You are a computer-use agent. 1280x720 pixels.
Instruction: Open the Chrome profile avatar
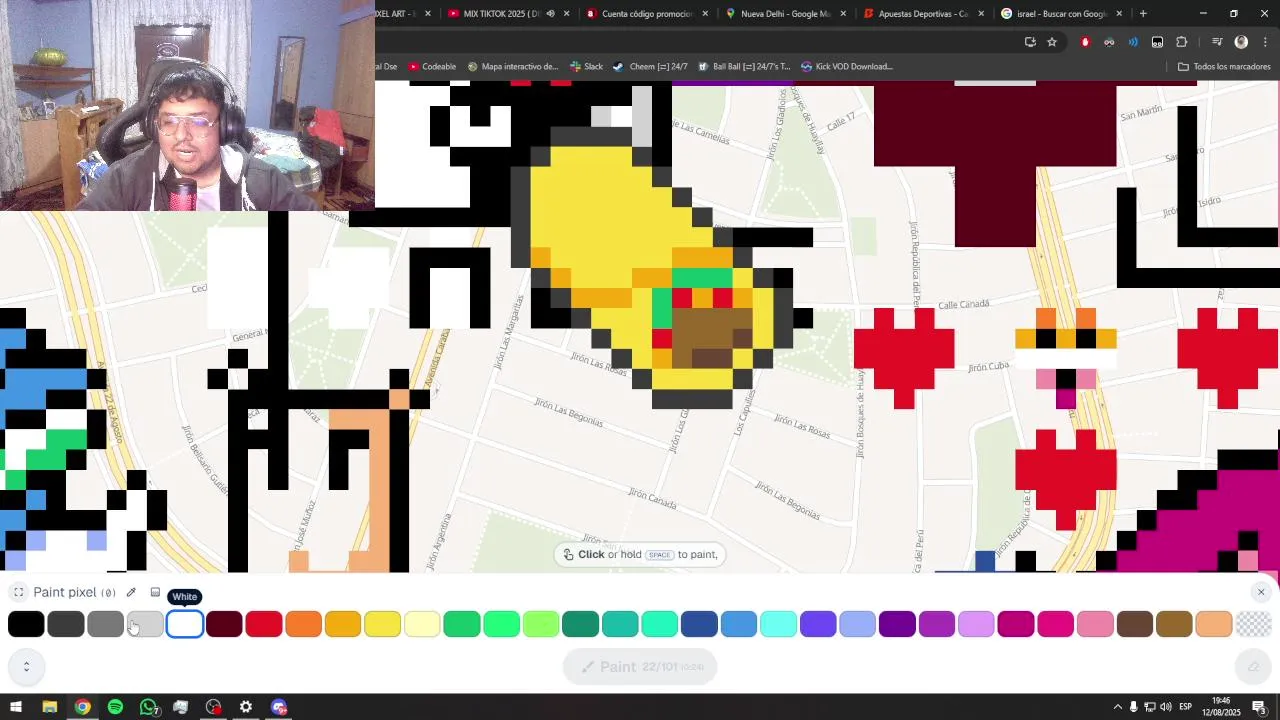tap(1241, 42)
